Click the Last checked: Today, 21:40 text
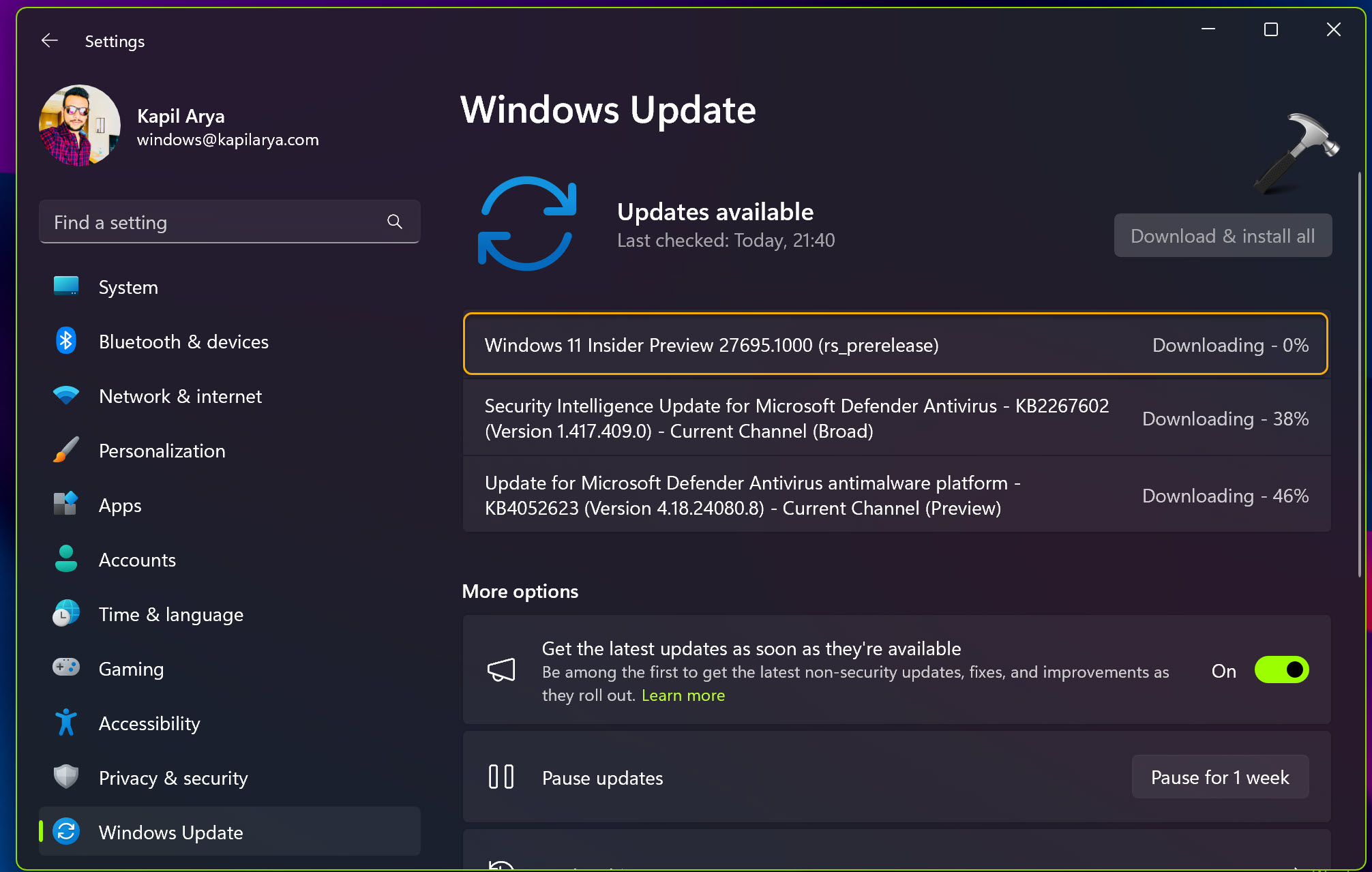The height and width of the screenshot is (872, 1372). [726, 241]
